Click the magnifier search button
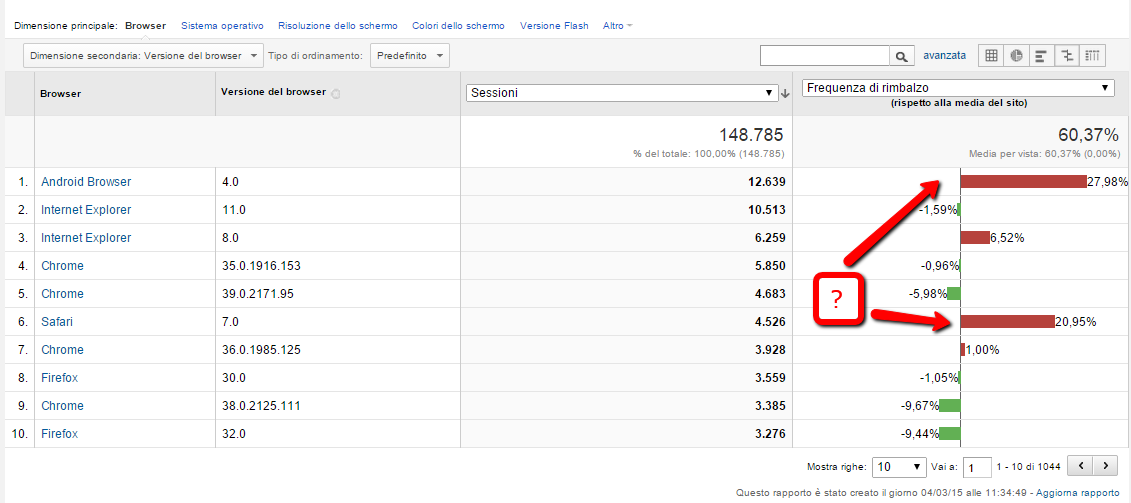 tap(903, 56)
